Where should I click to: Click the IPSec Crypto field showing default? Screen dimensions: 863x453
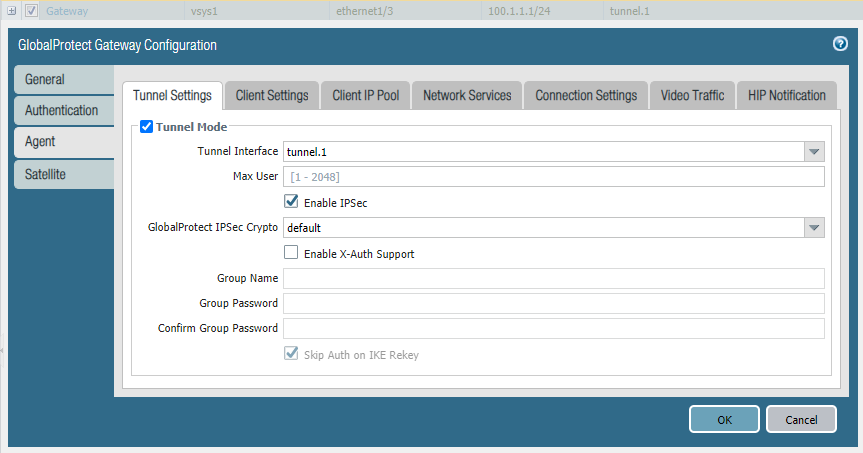[x=544, y=227]
